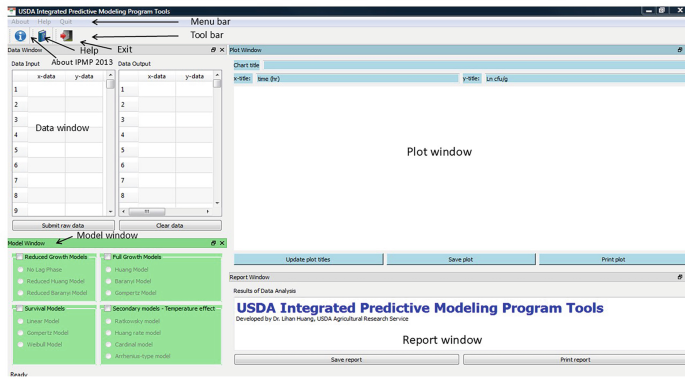The width and height of the screenshot is (685, 385).
Task: Enable the Reduced Growth Models checkbox
Action: tap(20, 257)
